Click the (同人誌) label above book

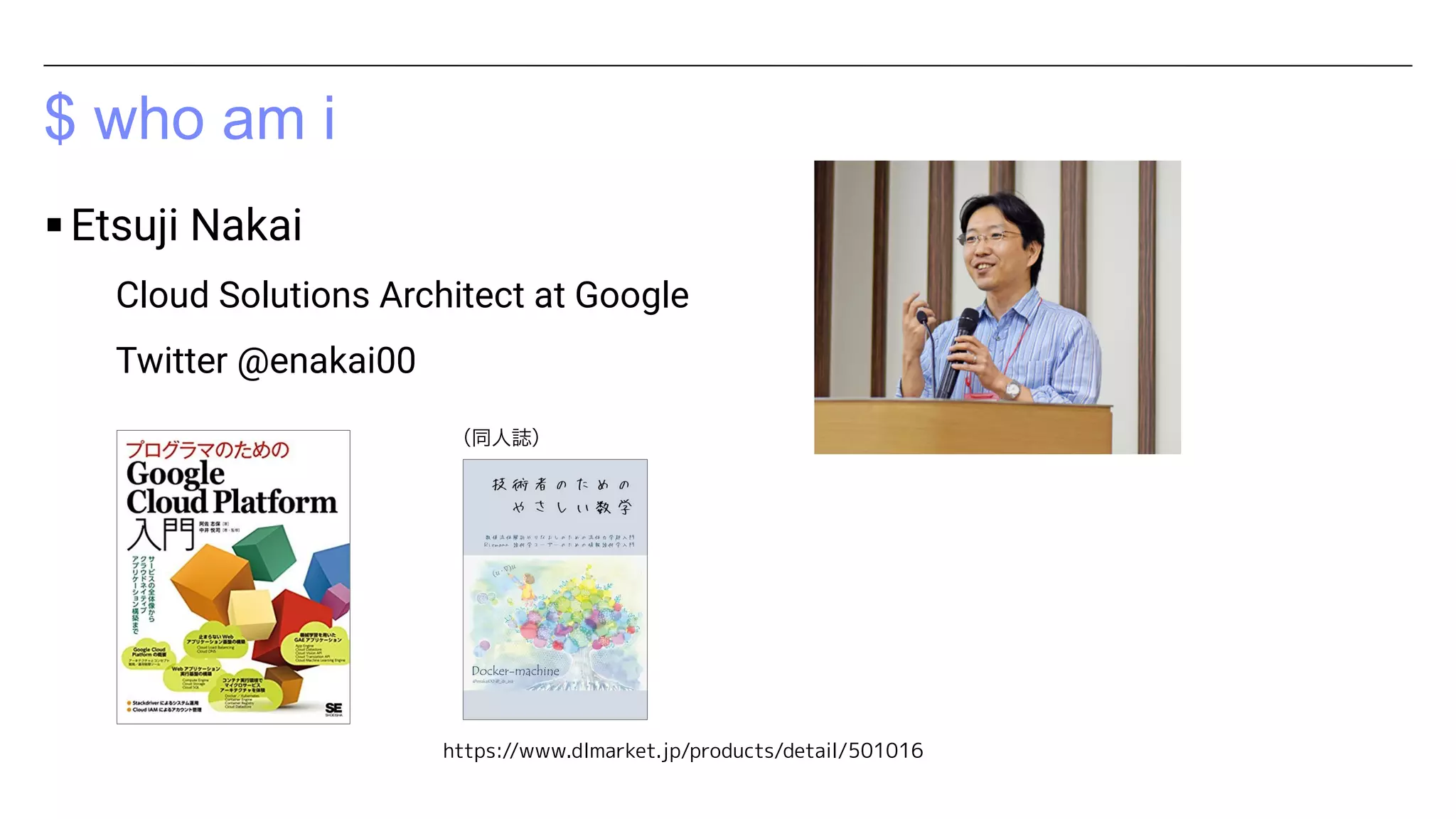(501, 437)
